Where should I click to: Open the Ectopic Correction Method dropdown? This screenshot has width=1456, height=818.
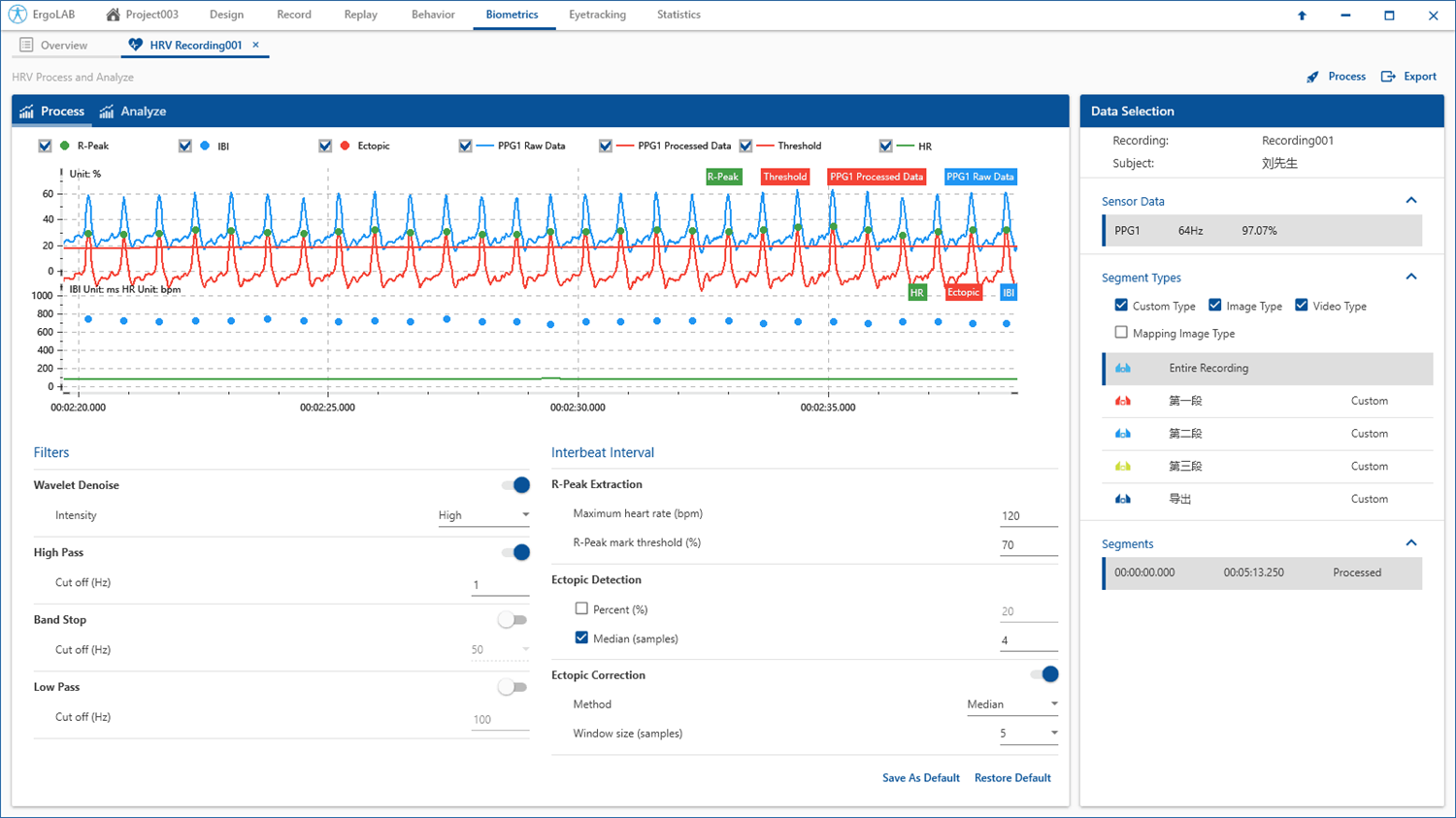click(x=1011, y=704)
